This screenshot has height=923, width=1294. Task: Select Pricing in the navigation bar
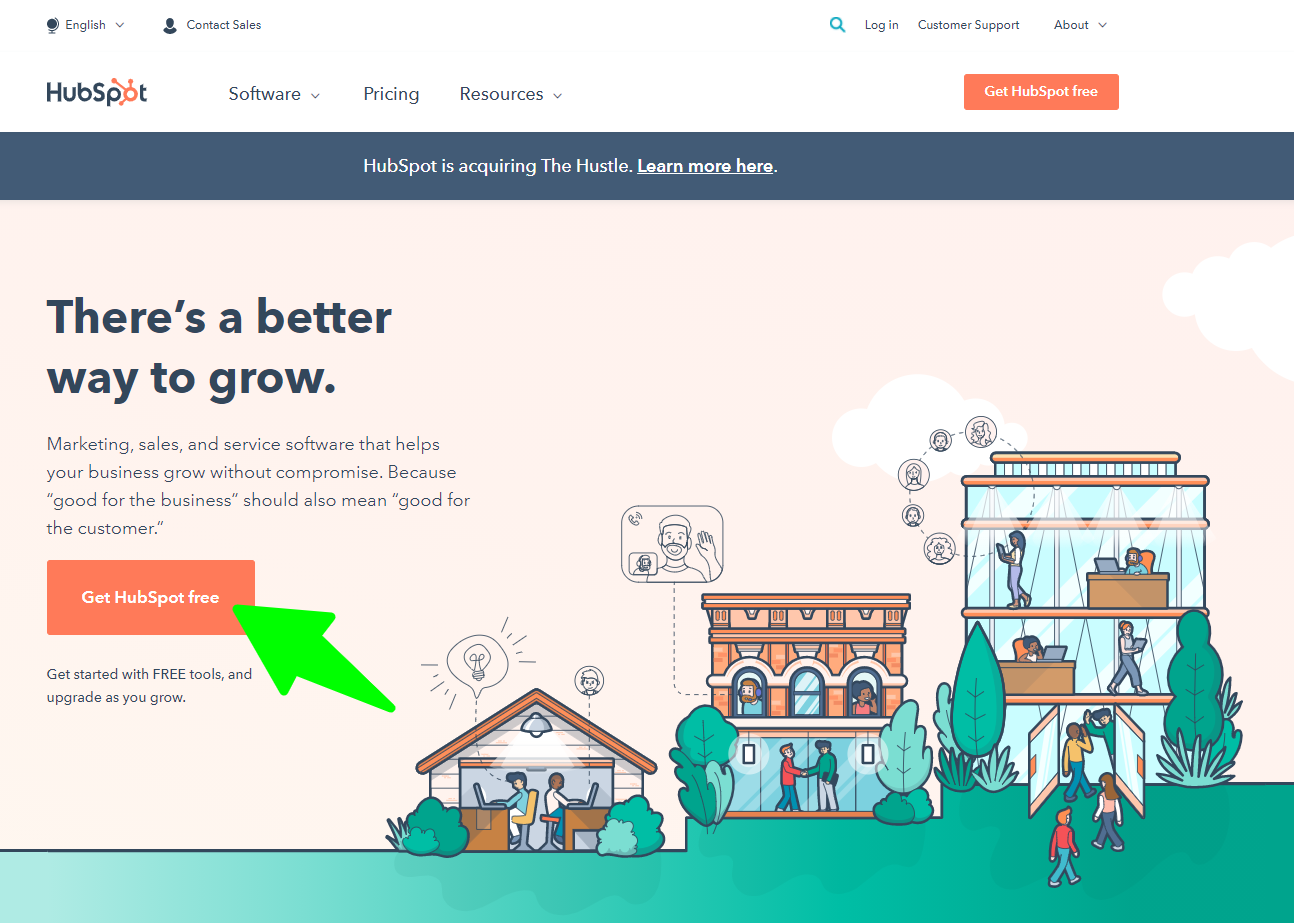(x=391, y=94)
